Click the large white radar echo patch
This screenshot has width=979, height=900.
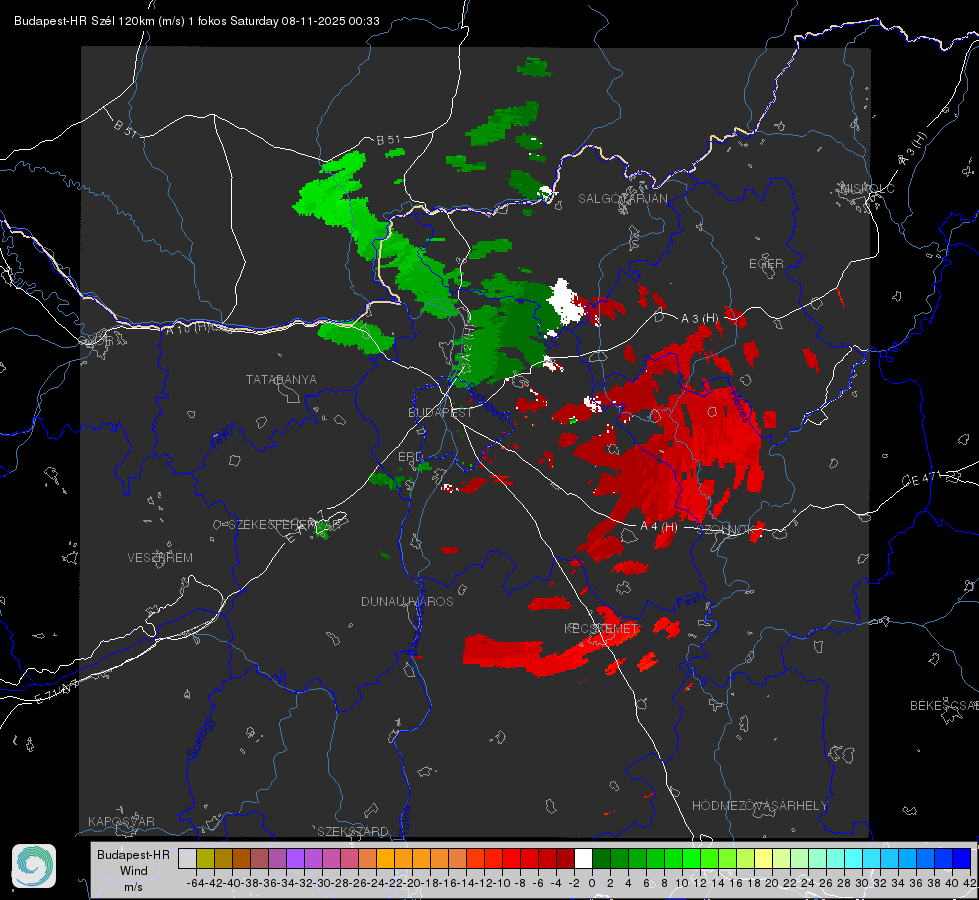click(565, 302)
